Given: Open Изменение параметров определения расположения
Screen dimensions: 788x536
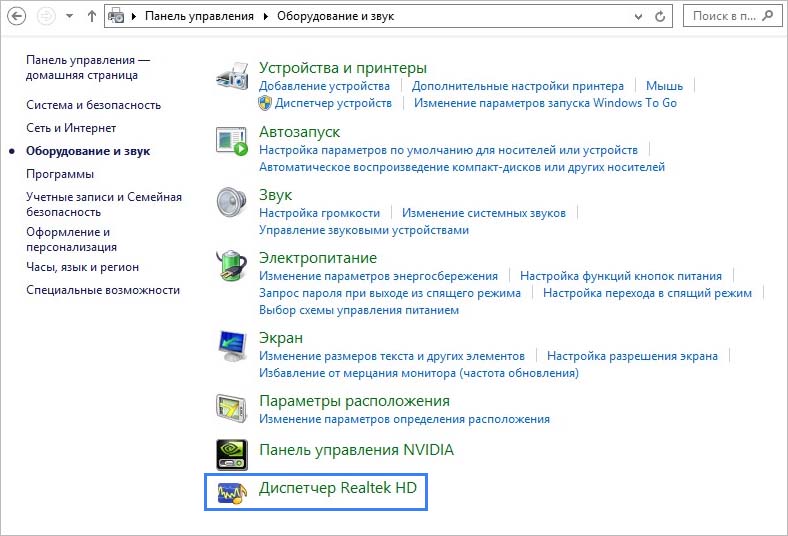Looking at the screenshot, I should pyautogui.click(x=405, y=419).
